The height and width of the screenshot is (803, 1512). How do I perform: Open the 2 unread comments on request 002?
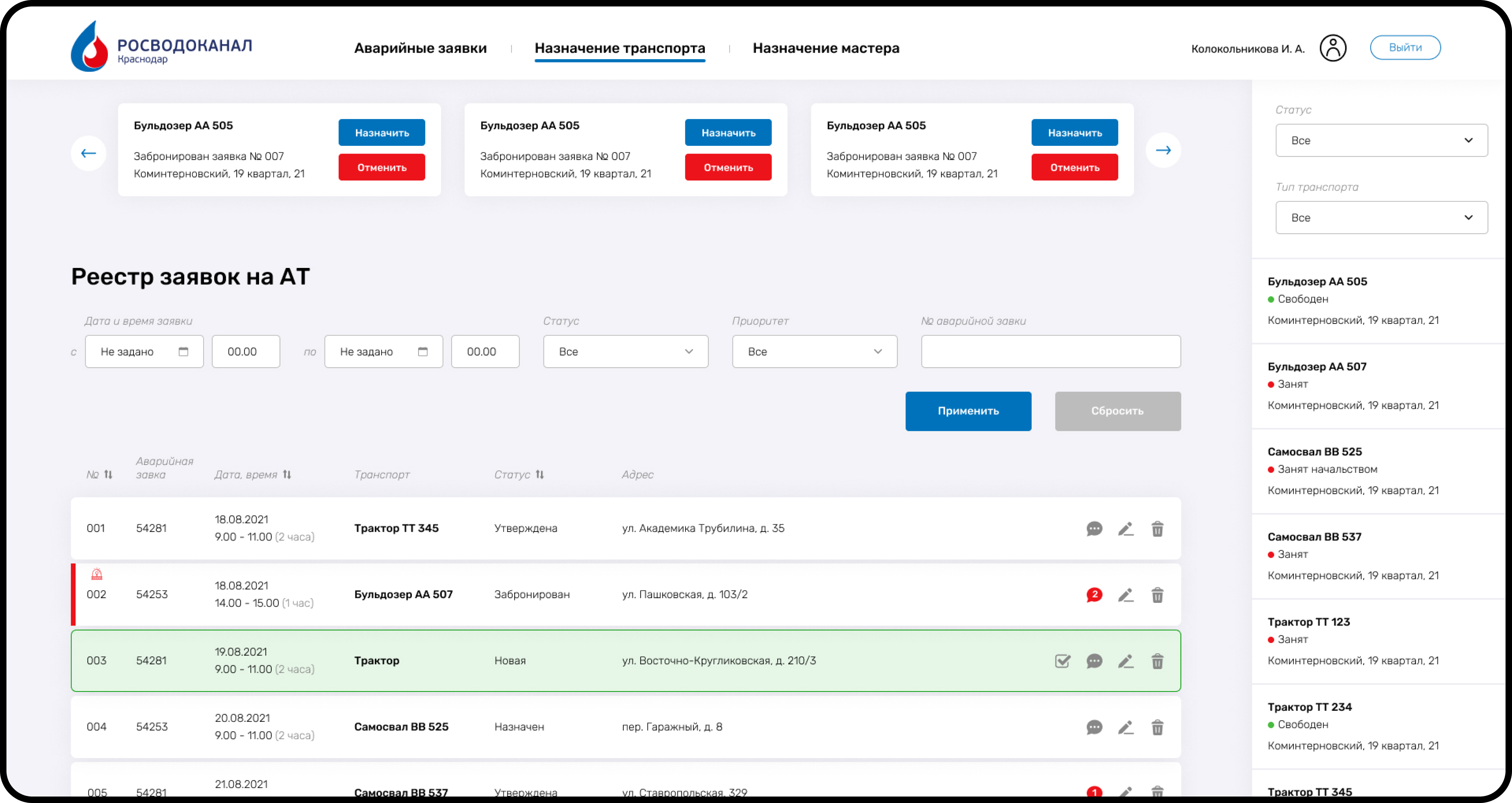click(x=1094, y=595)
